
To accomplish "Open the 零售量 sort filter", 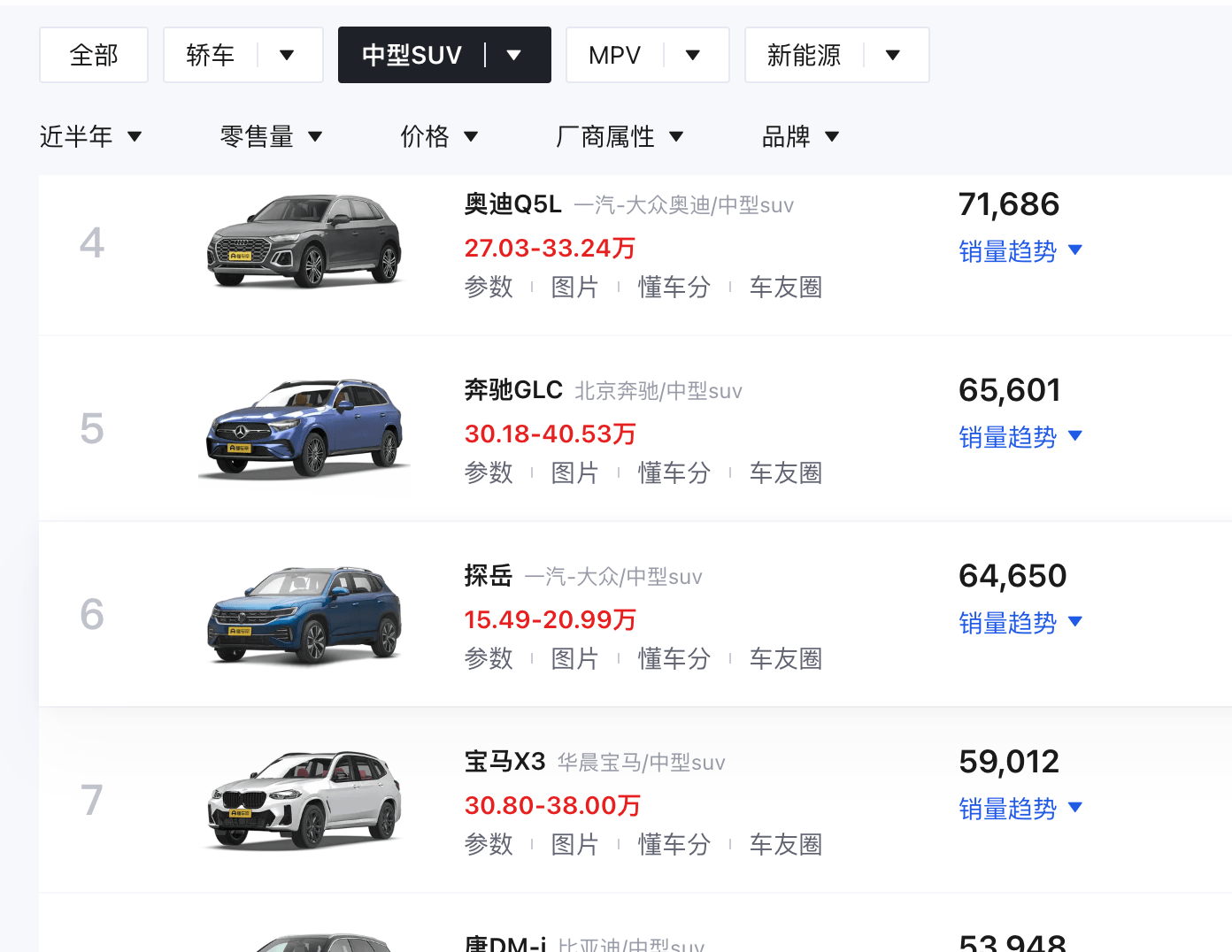I will 271,136.
